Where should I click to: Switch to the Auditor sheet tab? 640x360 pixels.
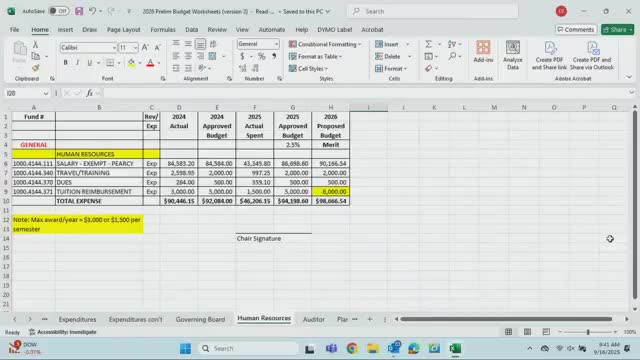click(x=314, y=319)
